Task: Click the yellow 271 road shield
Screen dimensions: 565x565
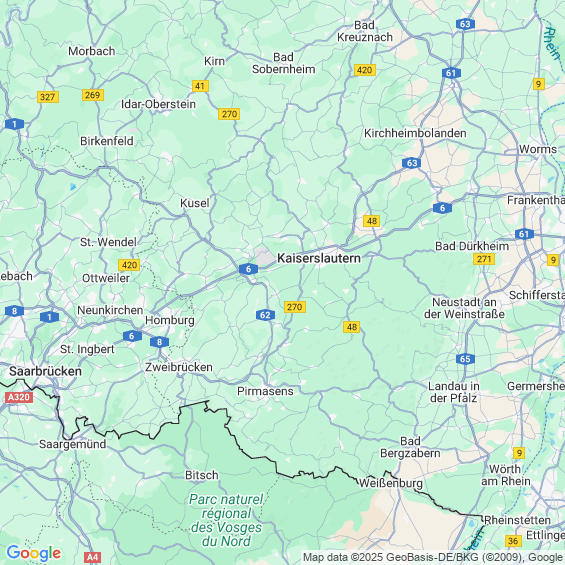Action: tap(484, 259)
